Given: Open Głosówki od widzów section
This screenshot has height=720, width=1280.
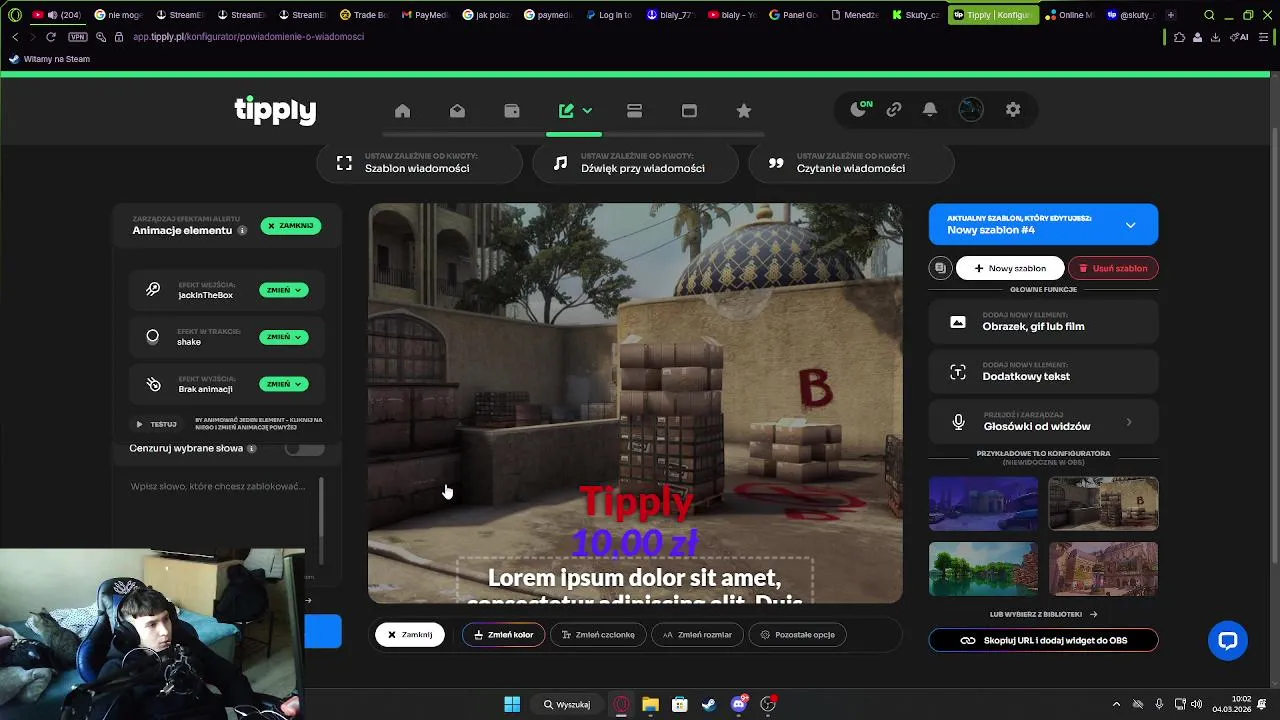Looking at the screenshot, I should tap(1043, 422).
